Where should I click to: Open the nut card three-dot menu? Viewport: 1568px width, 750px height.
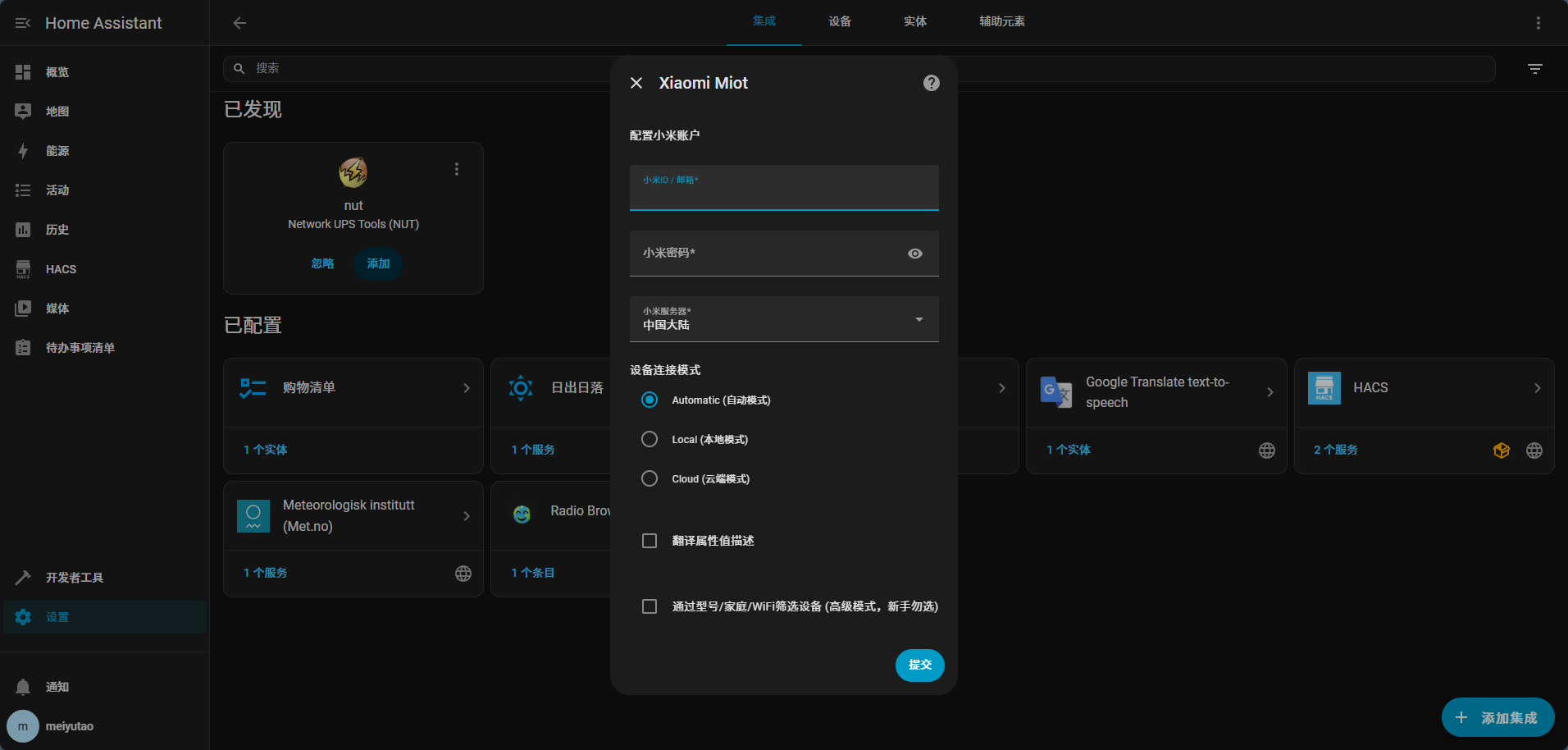(x=457, y=169)
